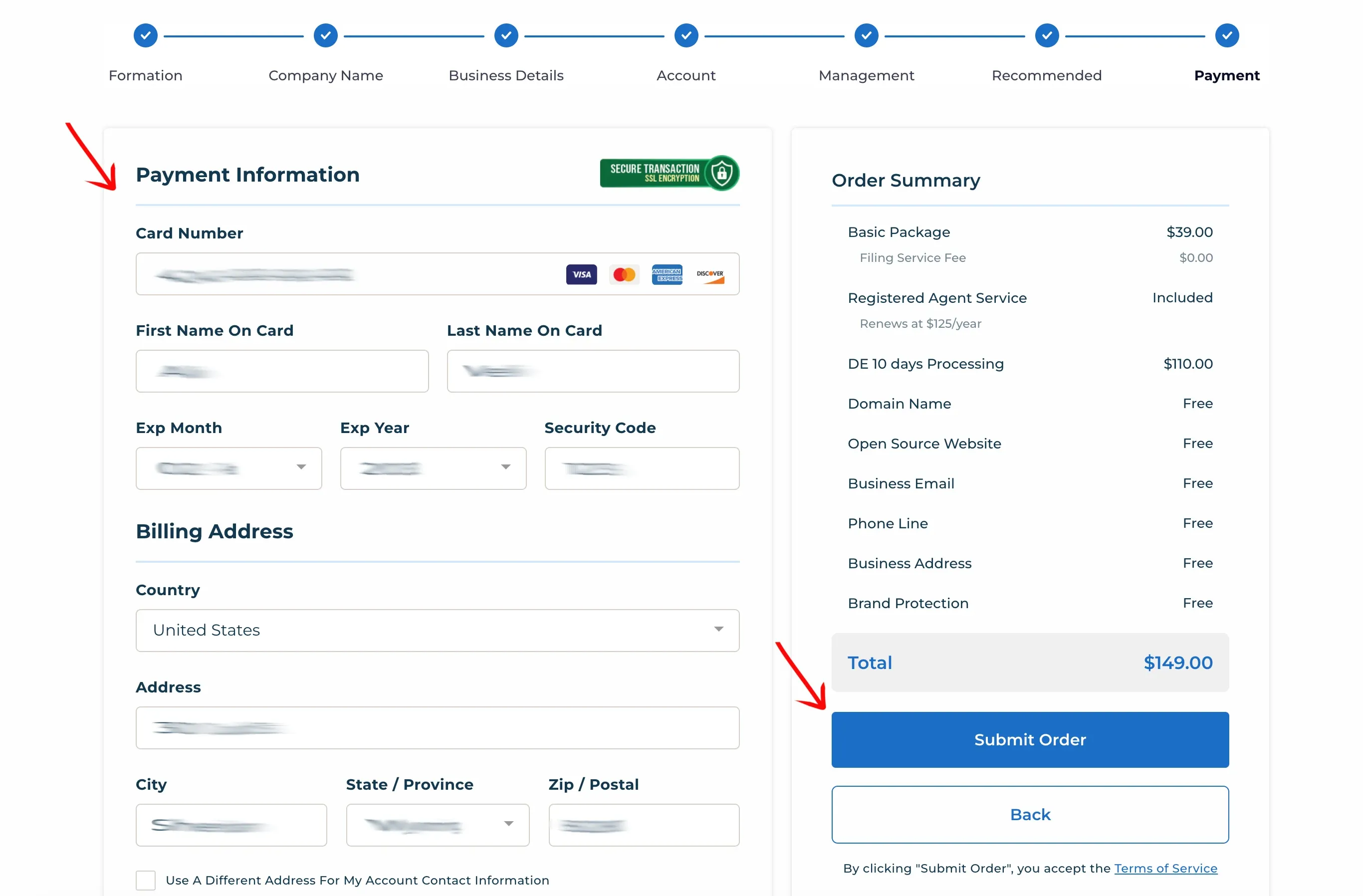Click the Billing Address heading
Image resolution: width=1363 pixels, height=896 pixels.
tap(214, 532)
